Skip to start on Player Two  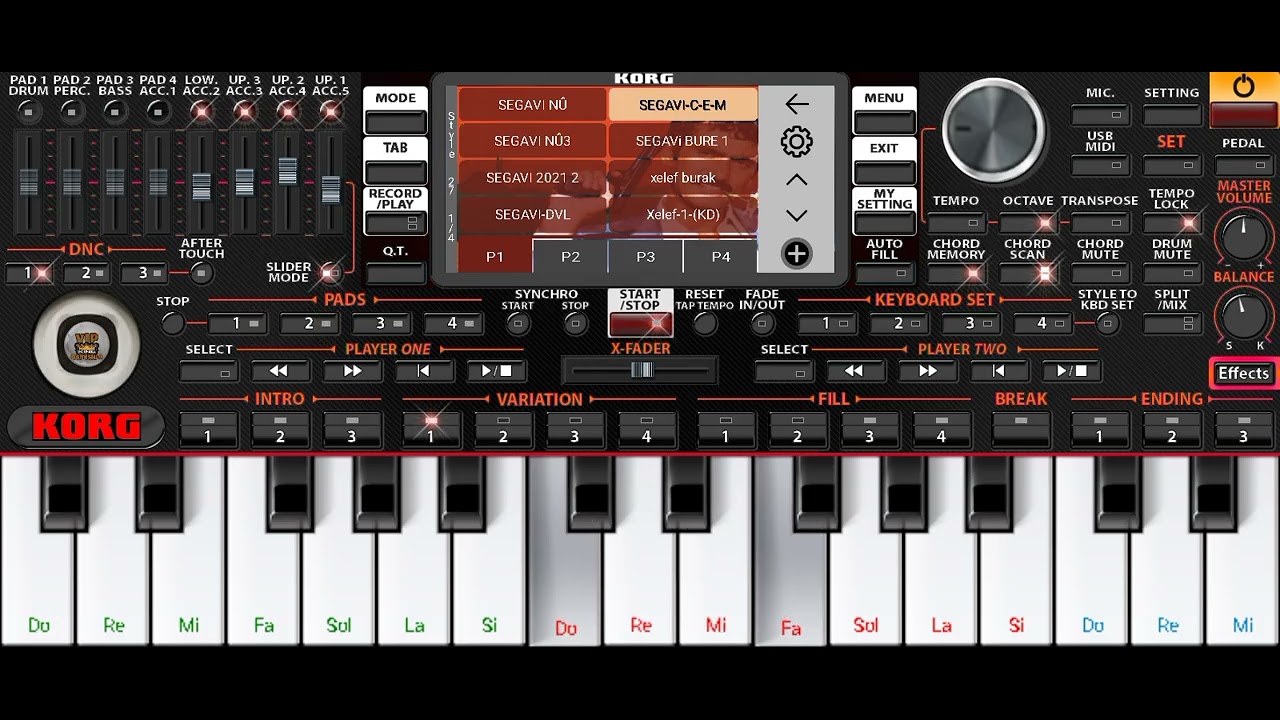[998, 371]
